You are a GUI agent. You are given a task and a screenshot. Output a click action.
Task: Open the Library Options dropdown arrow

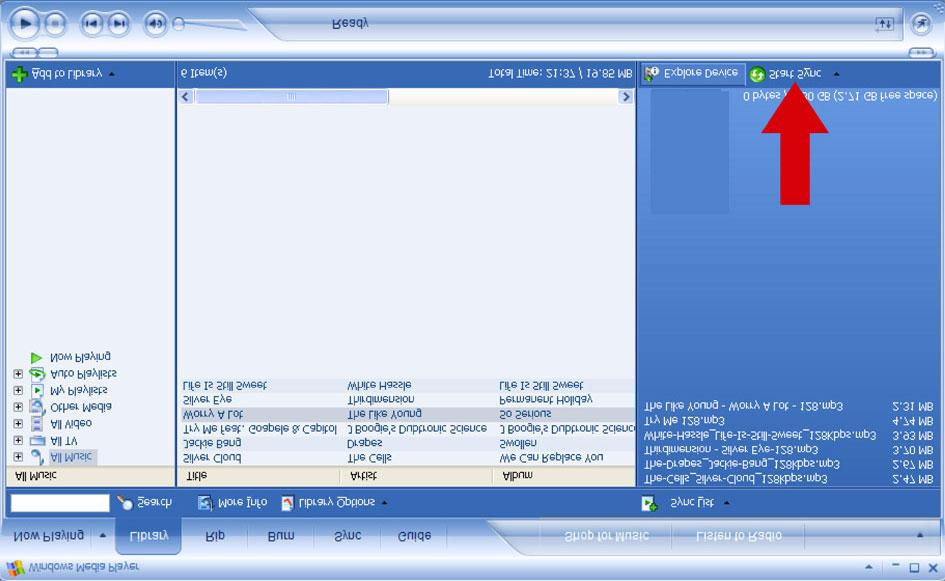click(384, 502)
